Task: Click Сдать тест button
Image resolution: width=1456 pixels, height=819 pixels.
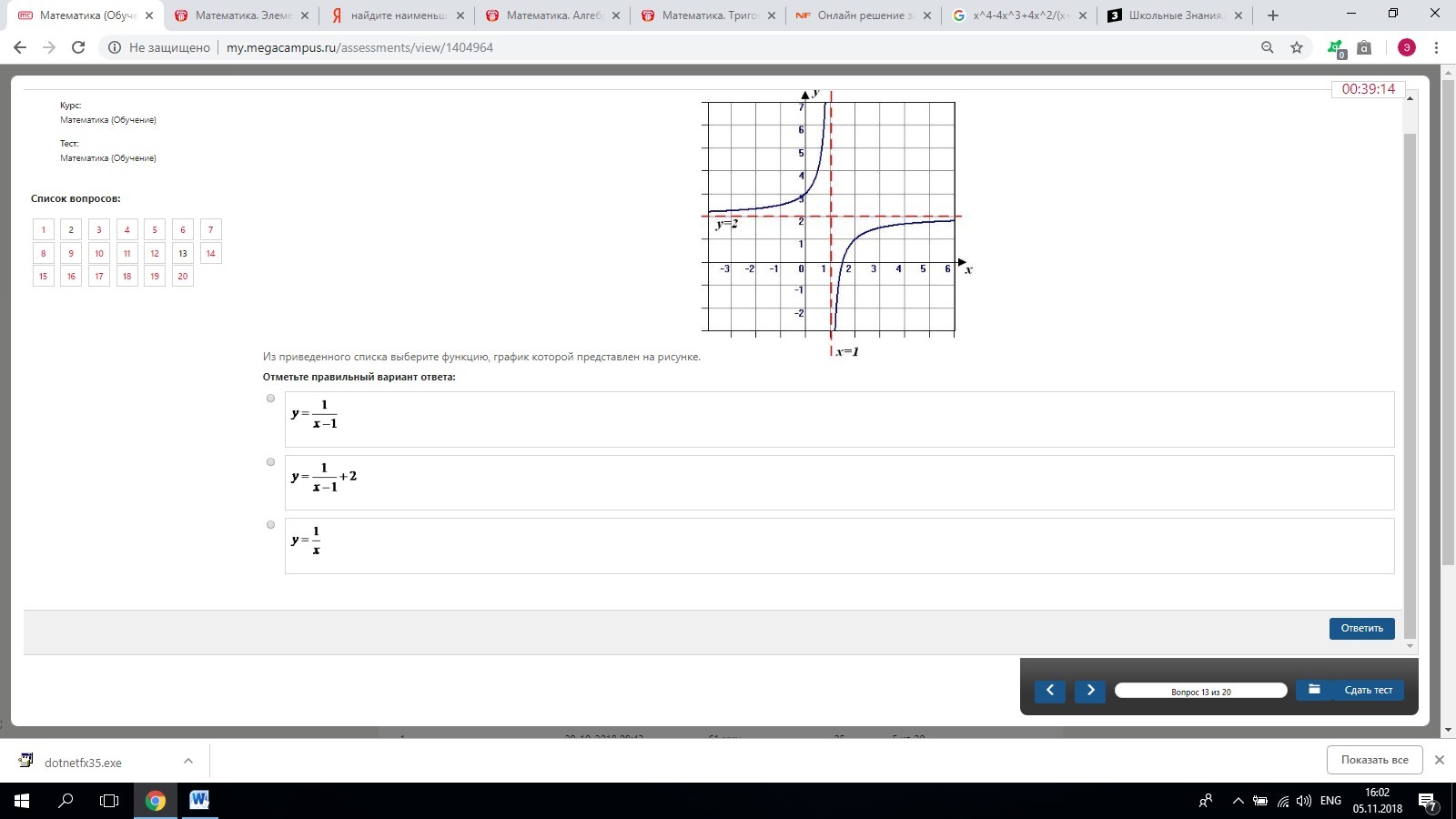Action: point(1368,690)
